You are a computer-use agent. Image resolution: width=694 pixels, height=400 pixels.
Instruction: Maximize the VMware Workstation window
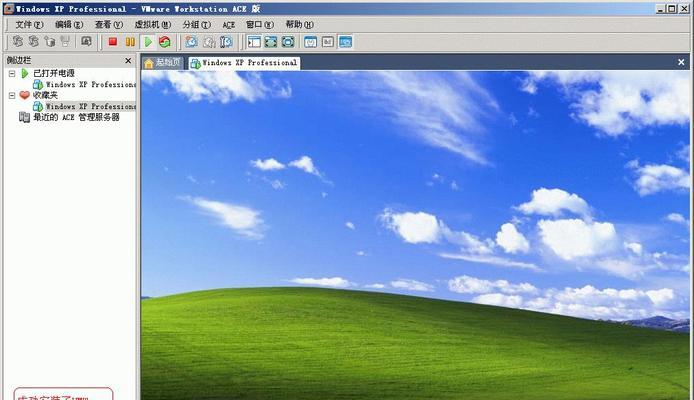click(672, 8)
